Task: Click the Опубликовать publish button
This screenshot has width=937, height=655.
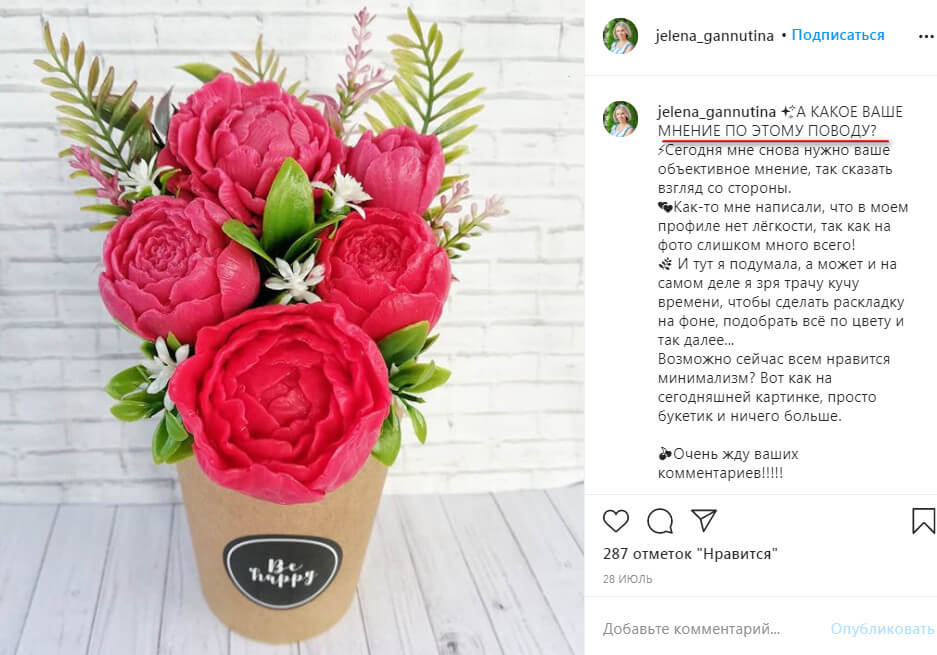Action: [882, 629]
